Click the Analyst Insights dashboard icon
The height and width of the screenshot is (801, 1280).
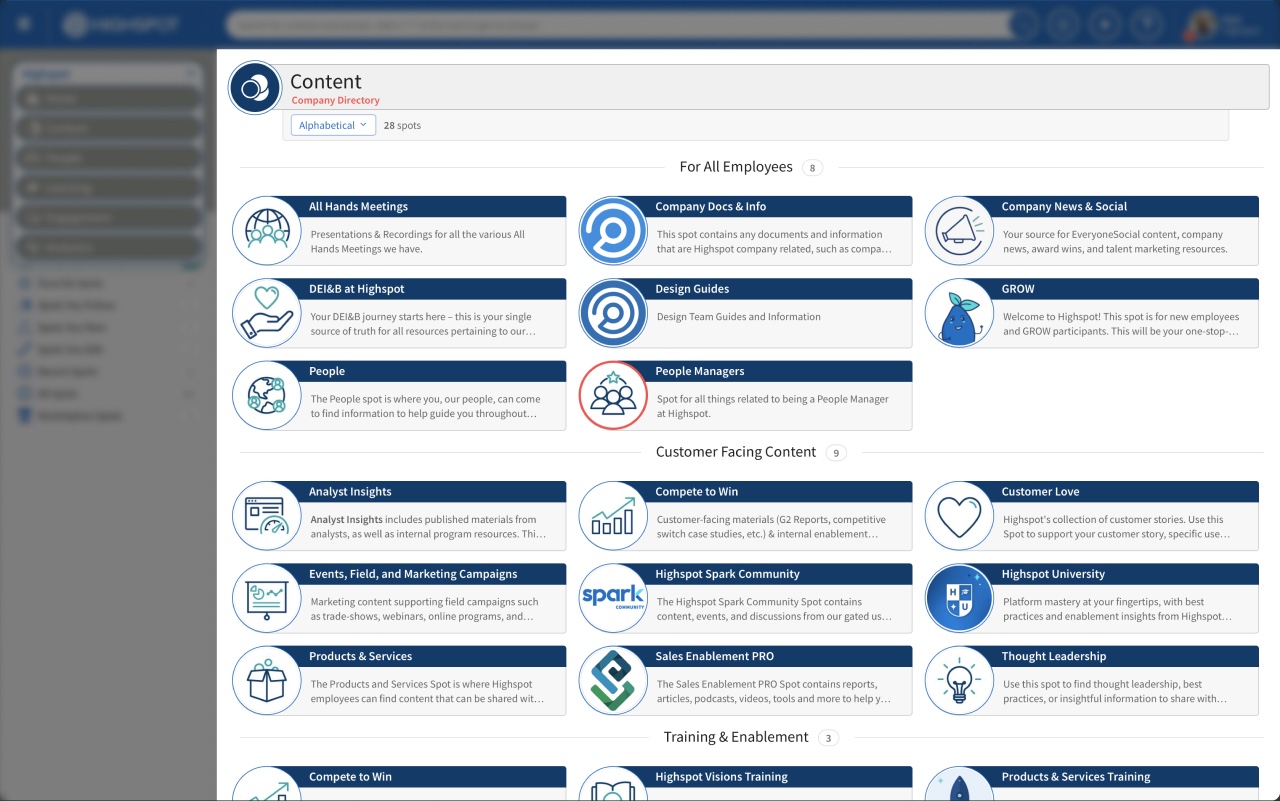tap(267, 516)
